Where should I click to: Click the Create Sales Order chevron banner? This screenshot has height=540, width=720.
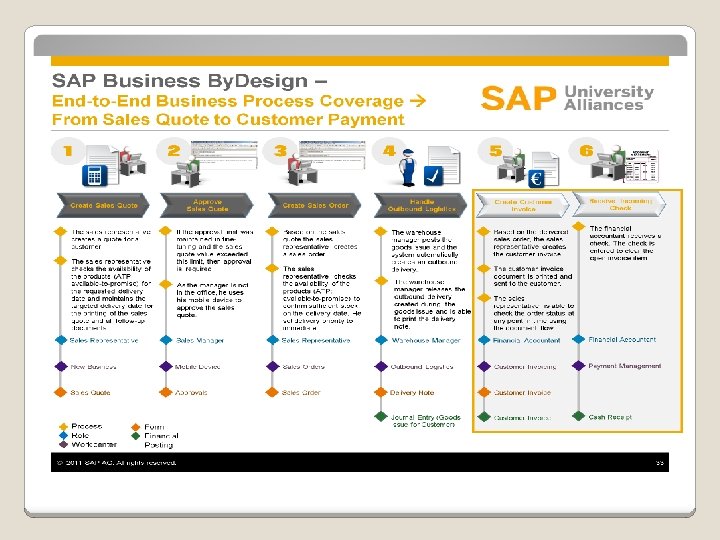315,205
